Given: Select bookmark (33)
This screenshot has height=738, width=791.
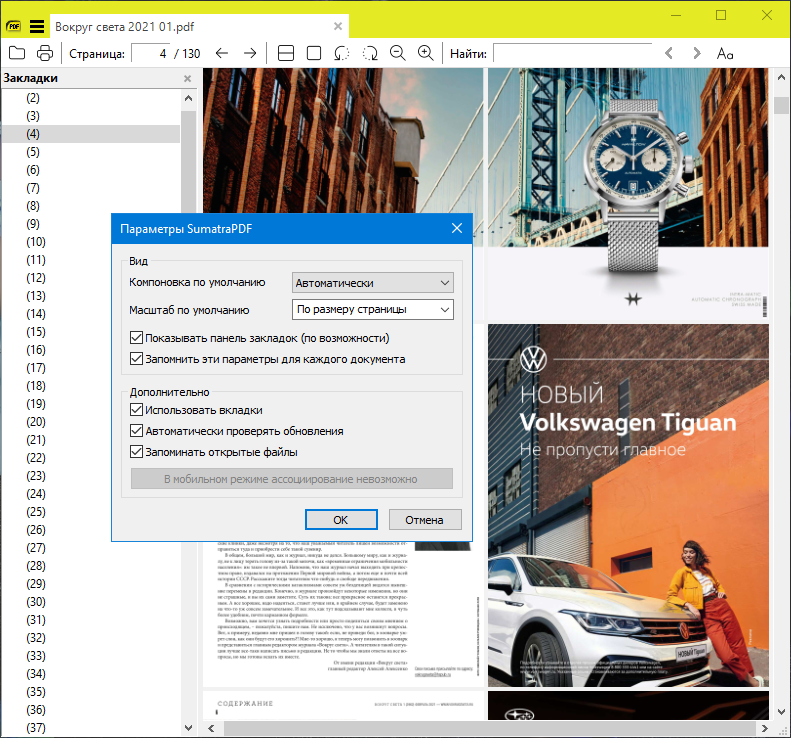Looking at the screenshot, I should click(x=35, y=656).
